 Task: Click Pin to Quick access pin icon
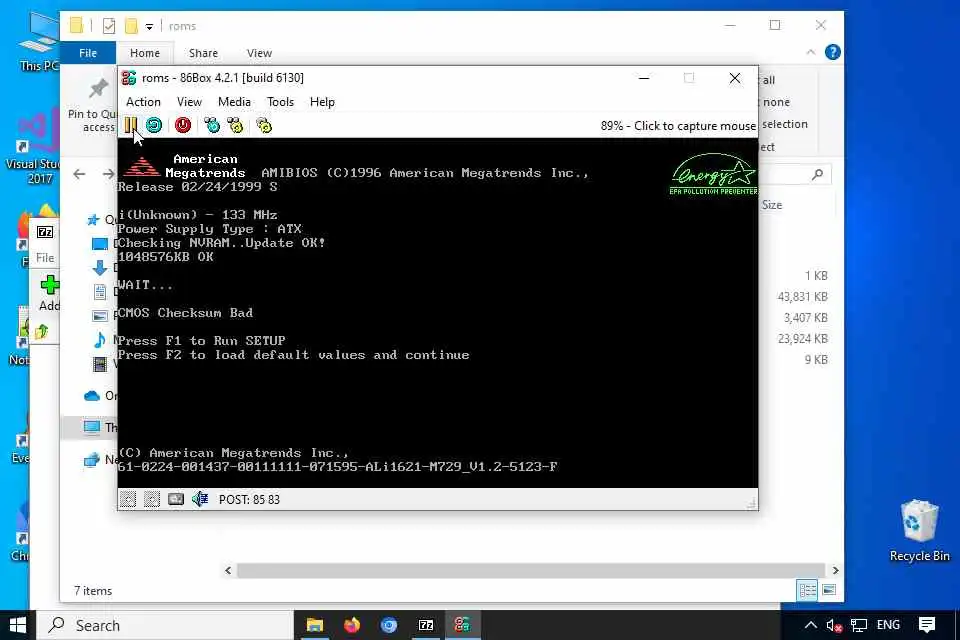[x=98, y=89]
